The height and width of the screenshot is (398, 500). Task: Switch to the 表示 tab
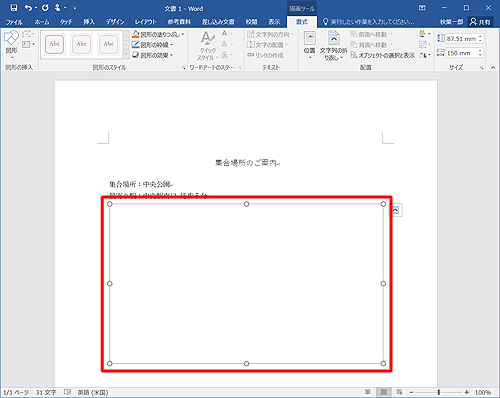[274, 22]
